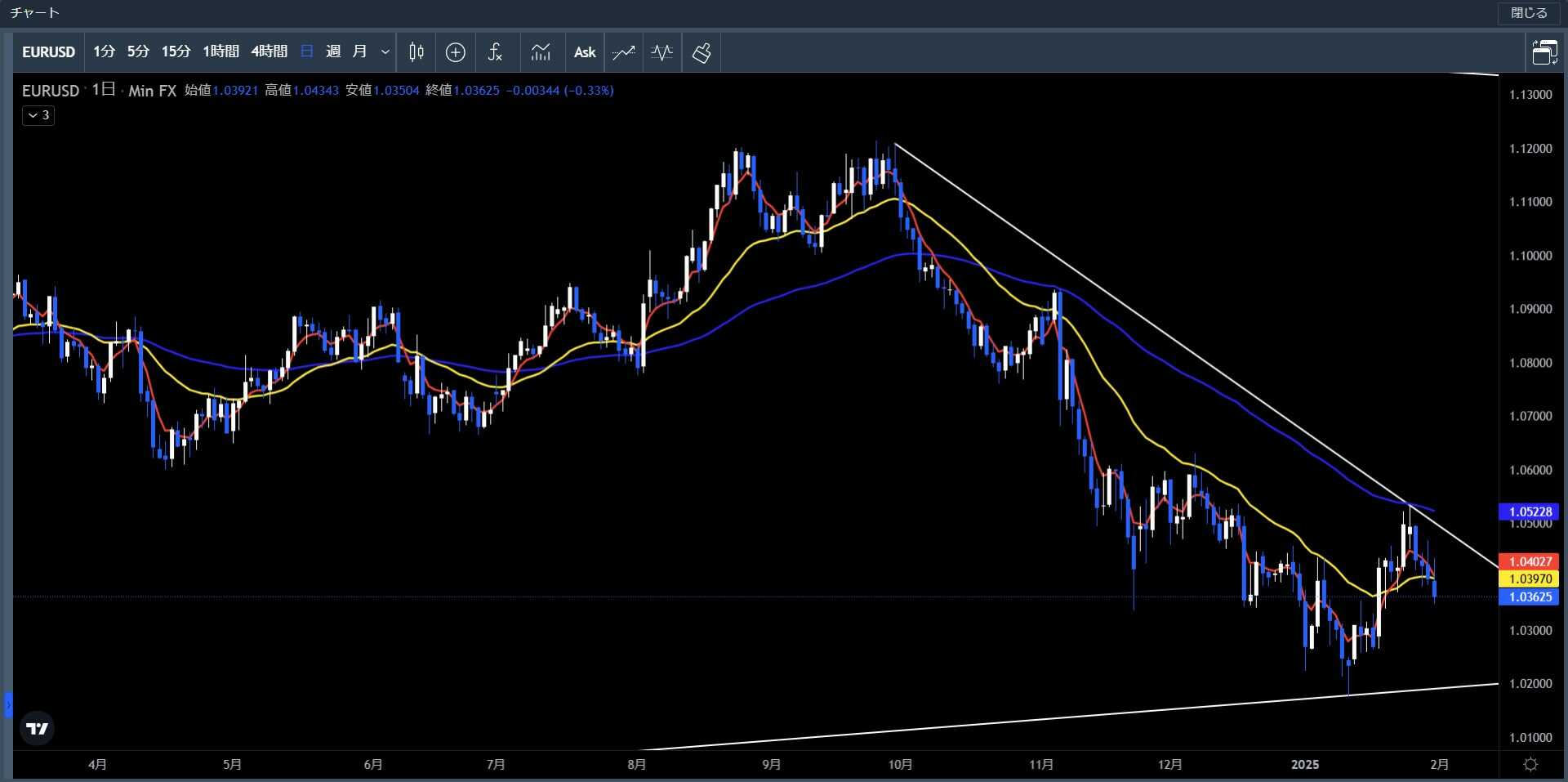This screenshot has height=782, width=1568.
Task: Click the 1.09000 price axis label
Action: coord(1530,309)
